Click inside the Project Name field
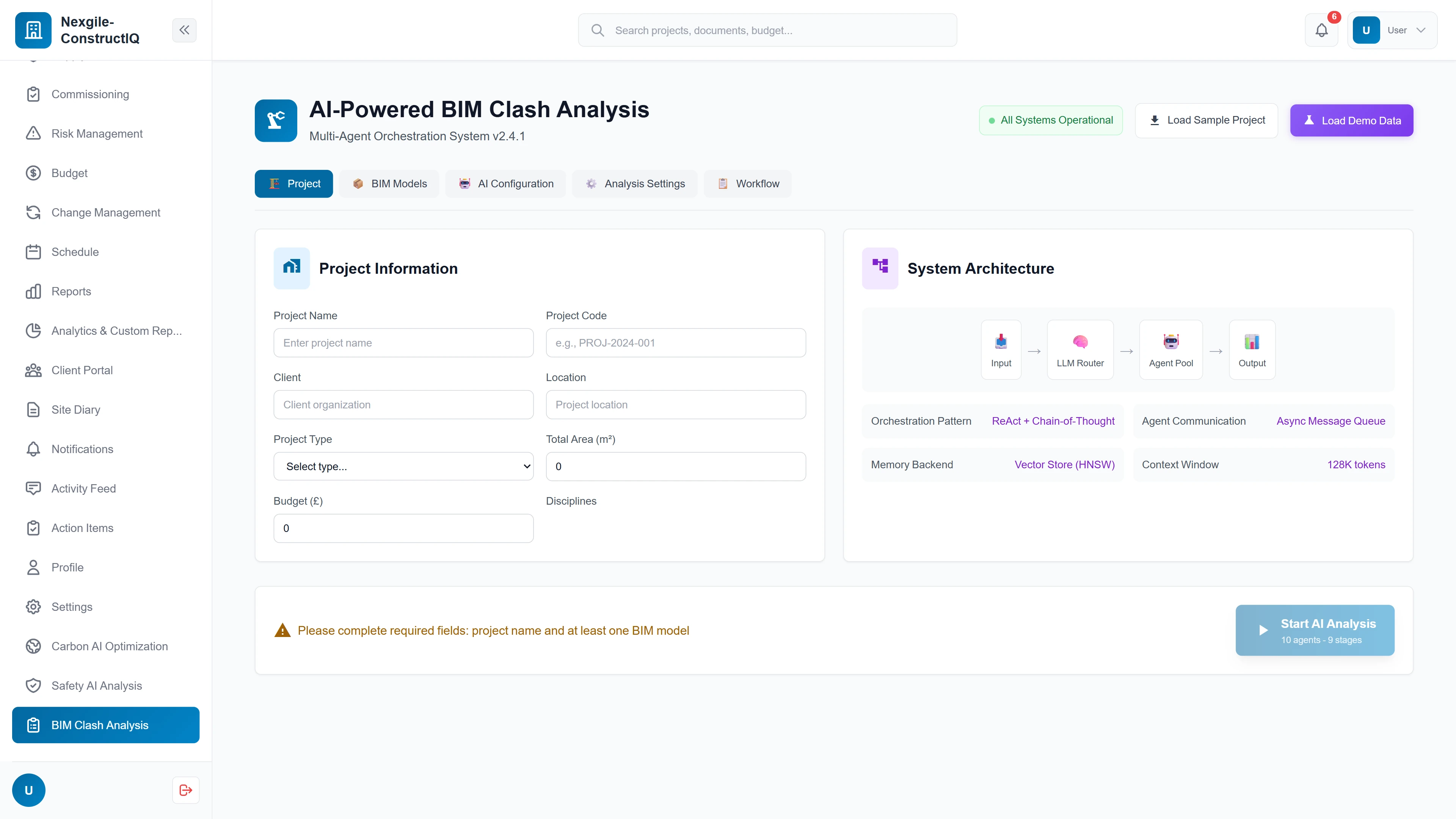 402,342
